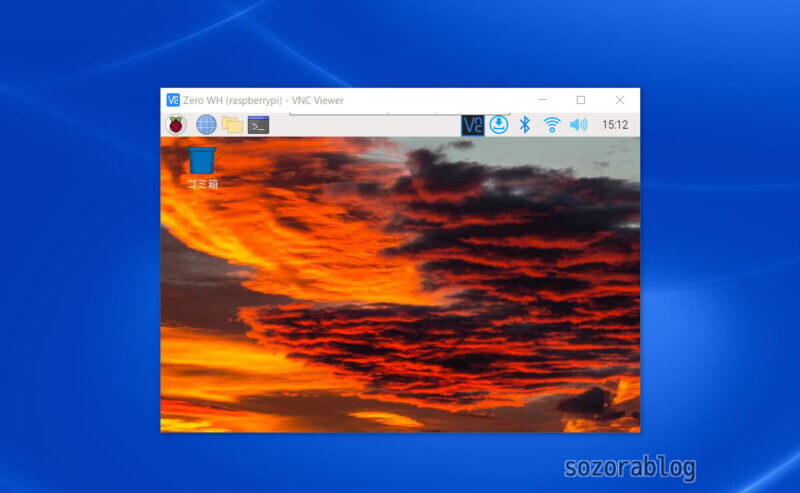Open the Raspberry Pi main menu

tap(176, 125)
